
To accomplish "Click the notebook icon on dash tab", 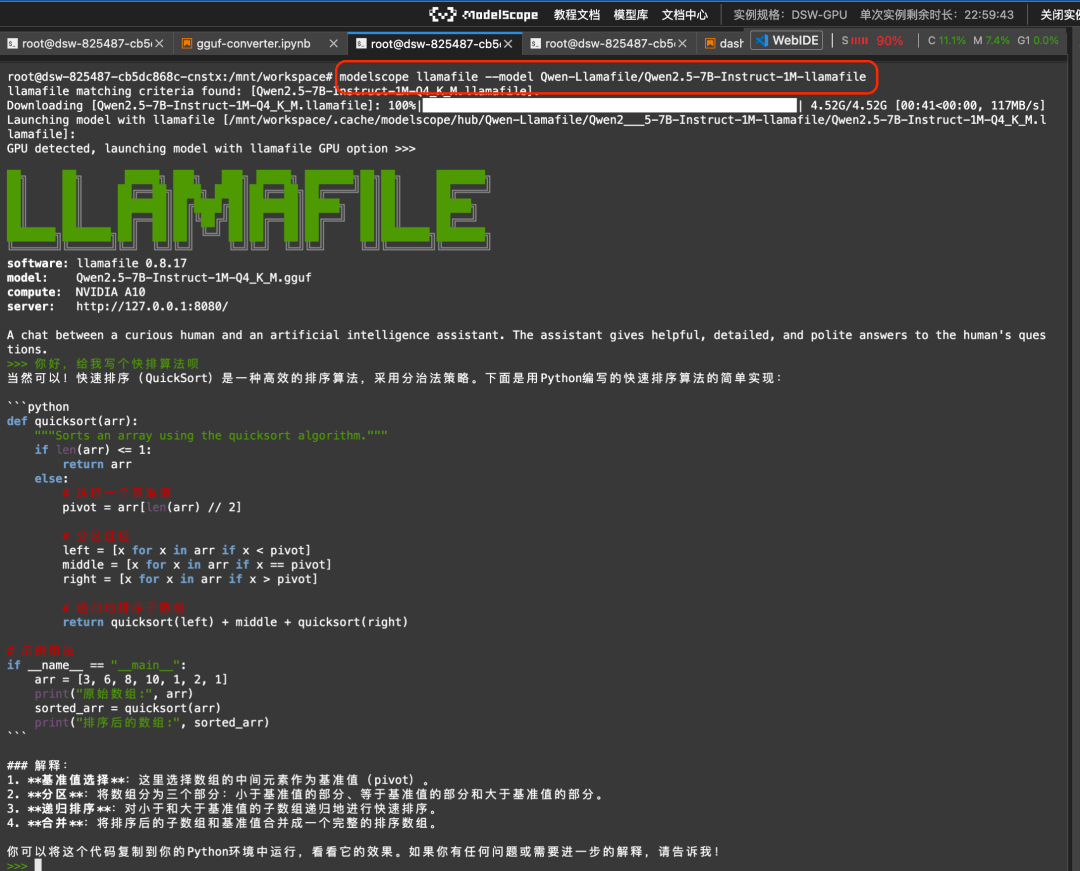I will point(710,43).
